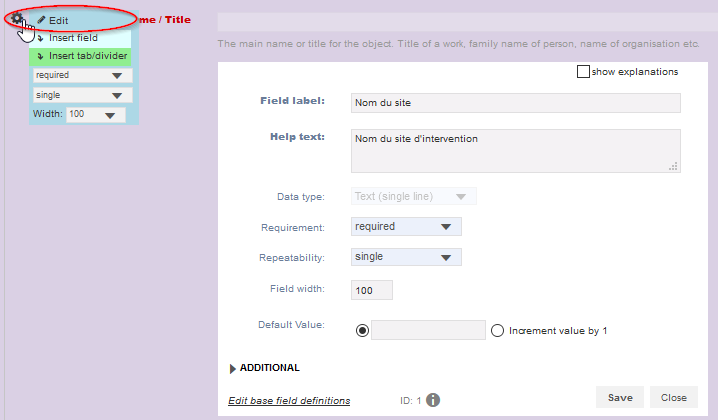Viewport: 718px width, 420px height.
Task: Open the Requirement dropdown in the form
Action: [406, 226]
